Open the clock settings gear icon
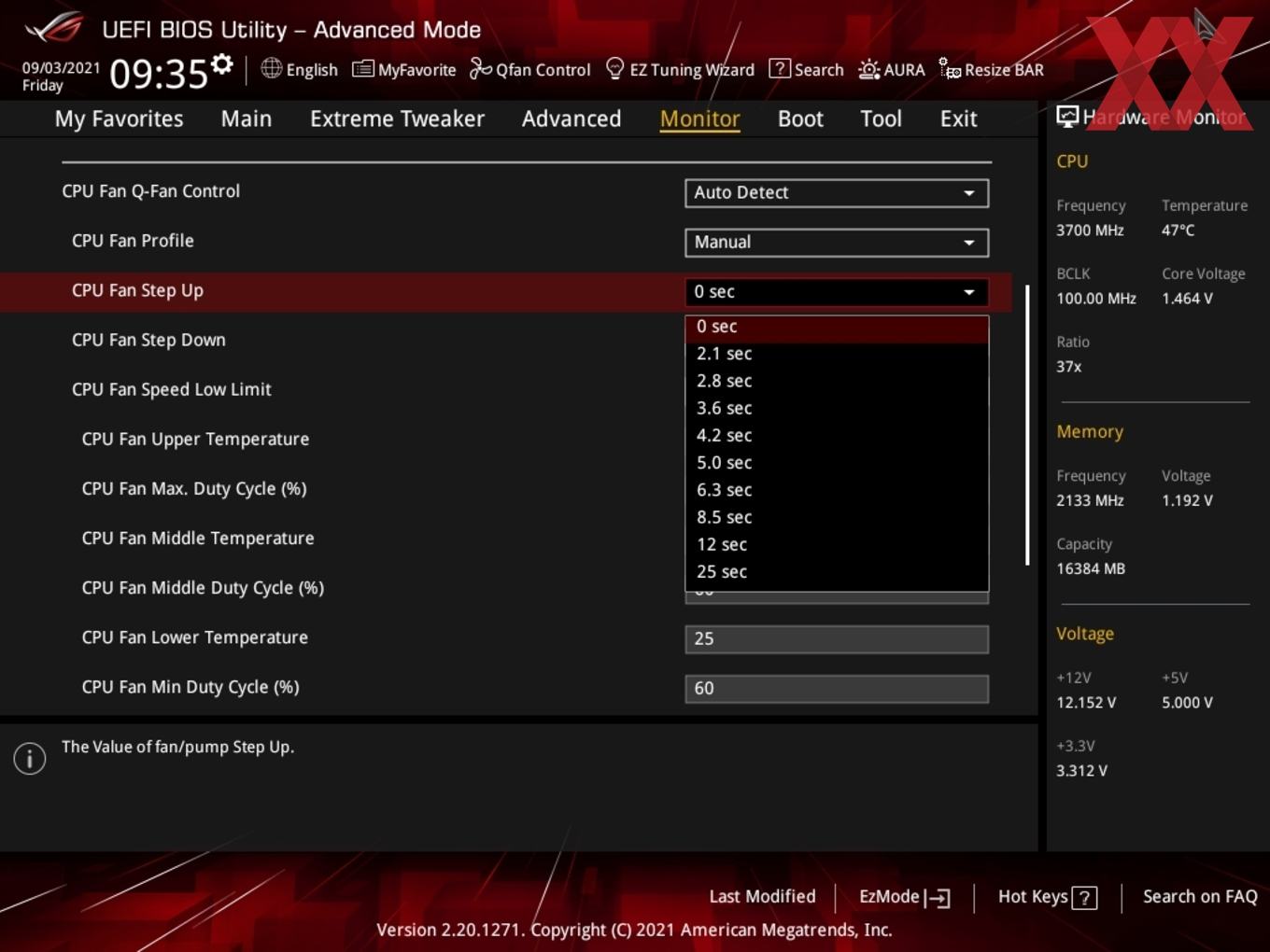The height and width of the screenshot is (952, 1270). (221, 63)
